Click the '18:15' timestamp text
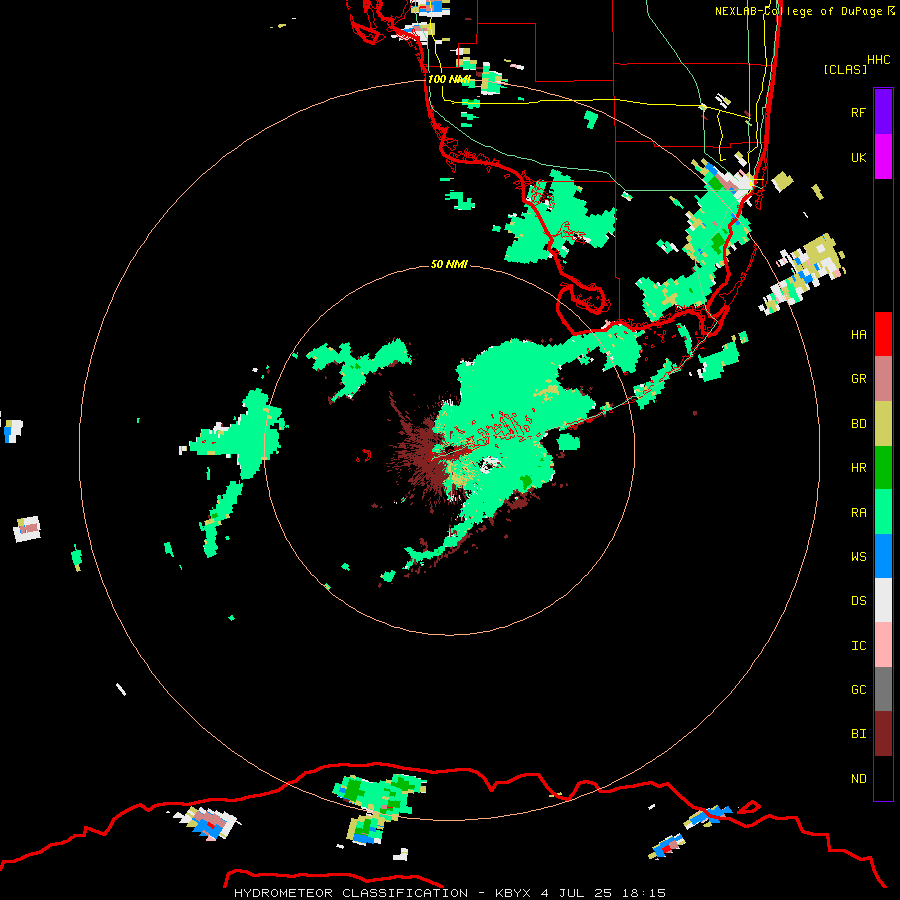Image resolution: width=900 pixels, height=900 pixels. (645, 893)
